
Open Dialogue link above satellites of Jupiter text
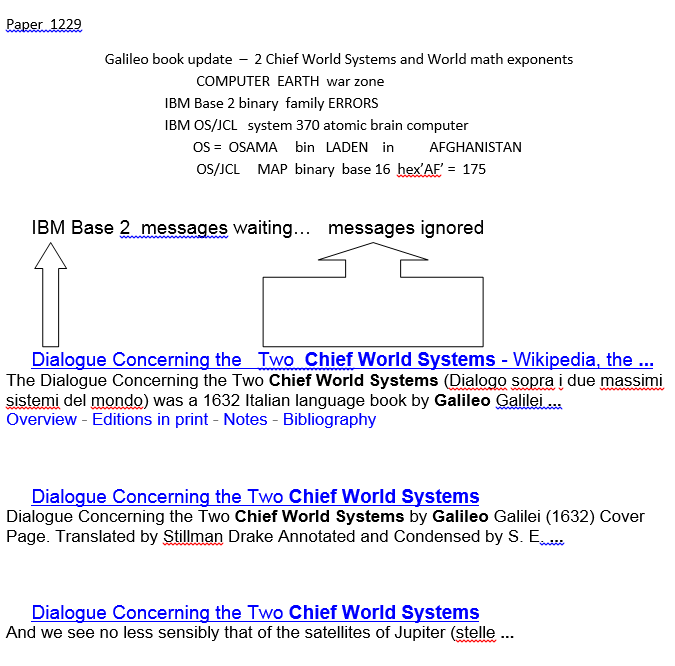(255, 613)
